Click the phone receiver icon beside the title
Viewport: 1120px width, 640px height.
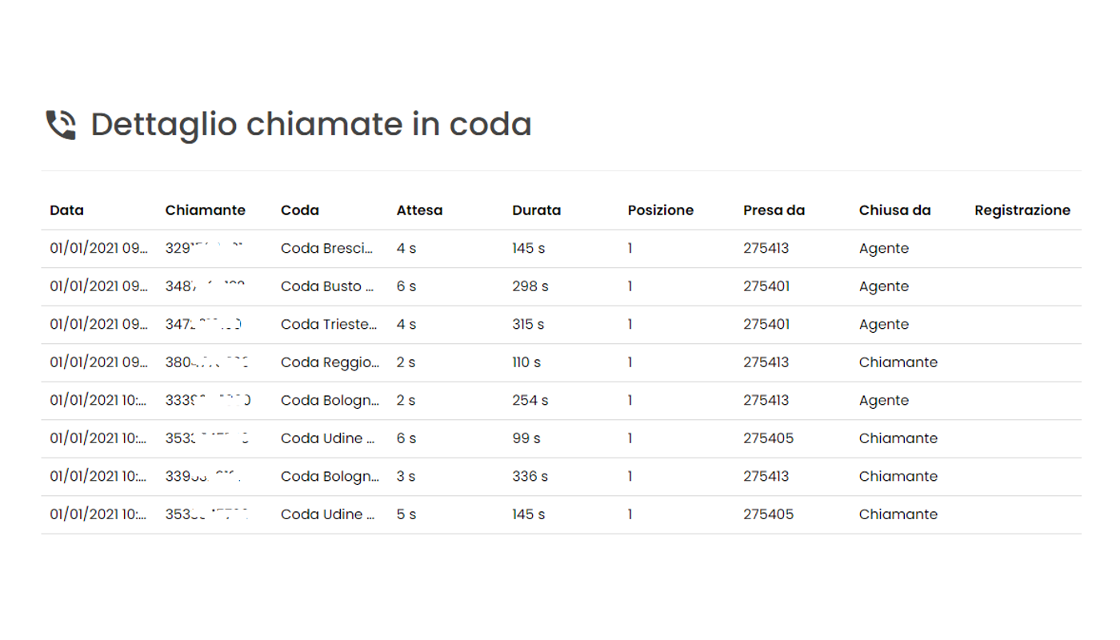click(x=61, y=123)
